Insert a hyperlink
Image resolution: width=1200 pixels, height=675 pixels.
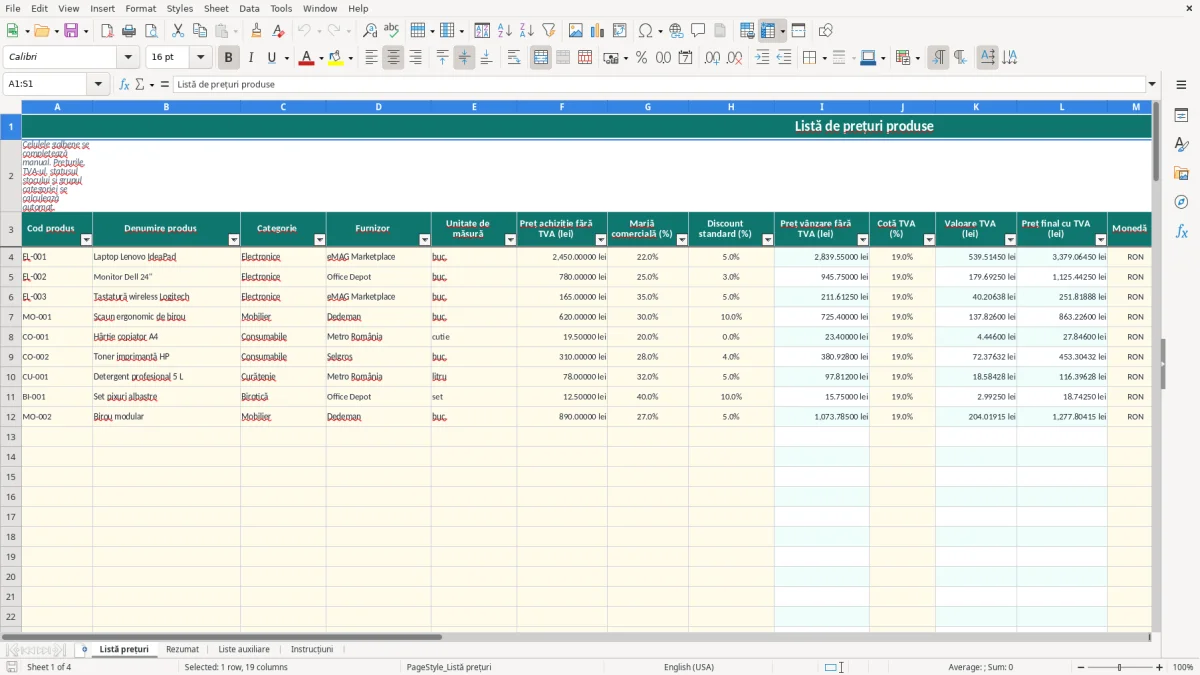(676, 31)
